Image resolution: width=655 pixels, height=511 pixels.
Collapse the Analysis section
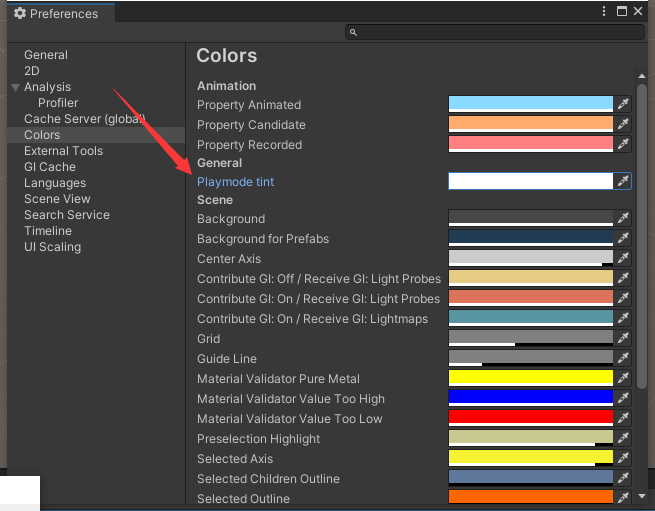tap(15, 87)
